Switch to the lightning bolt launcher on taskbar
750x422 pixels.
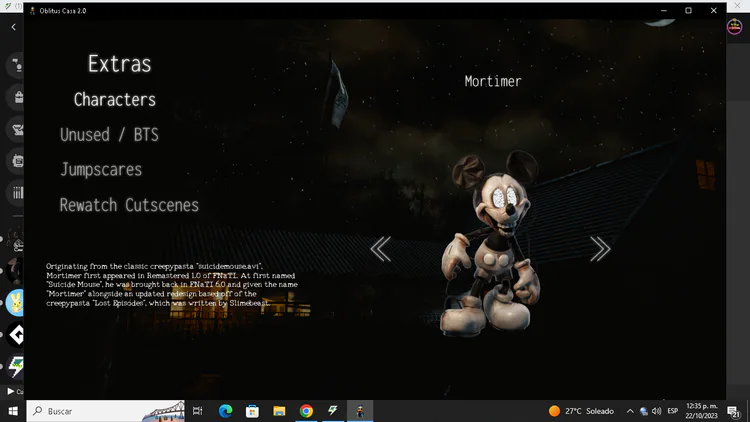tap(333, 411)
